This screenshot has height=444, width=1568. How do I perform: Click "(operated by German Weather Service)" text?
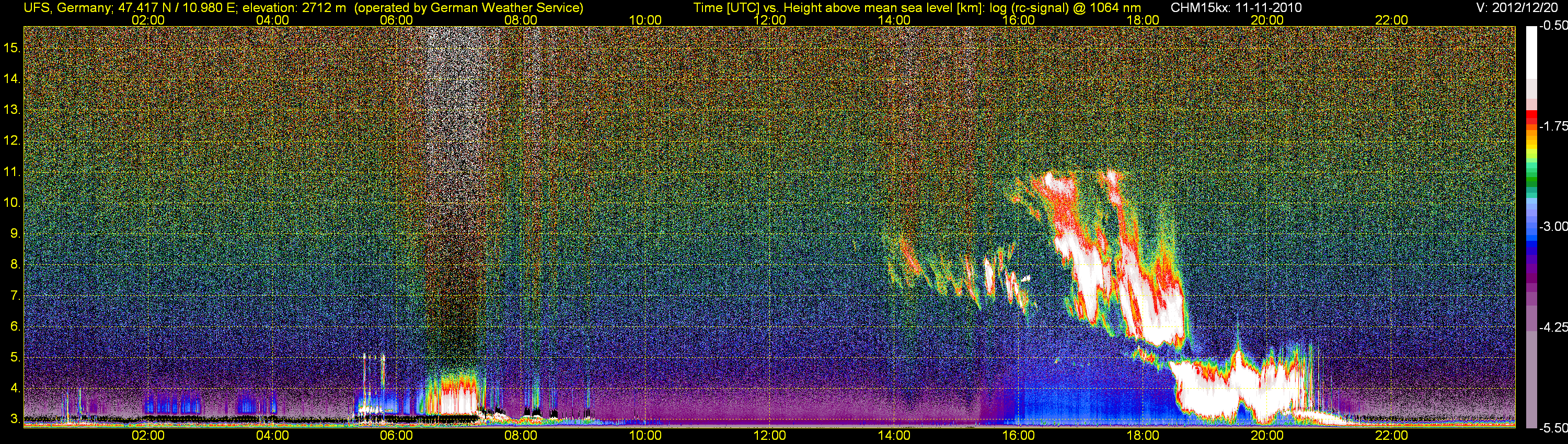[468, 8]
